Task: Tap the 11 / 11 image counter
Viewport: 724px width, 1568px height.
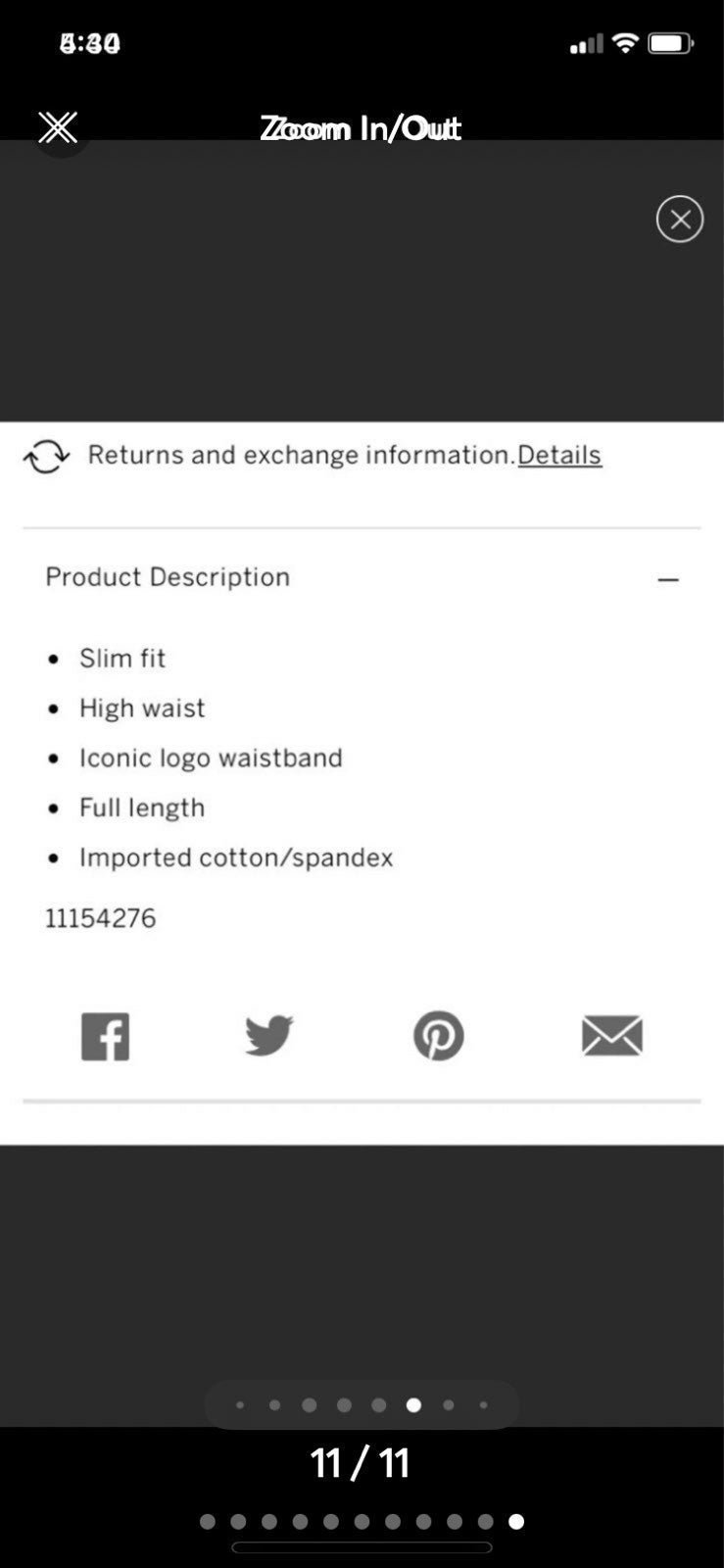Action: [x=361, y=1463]
